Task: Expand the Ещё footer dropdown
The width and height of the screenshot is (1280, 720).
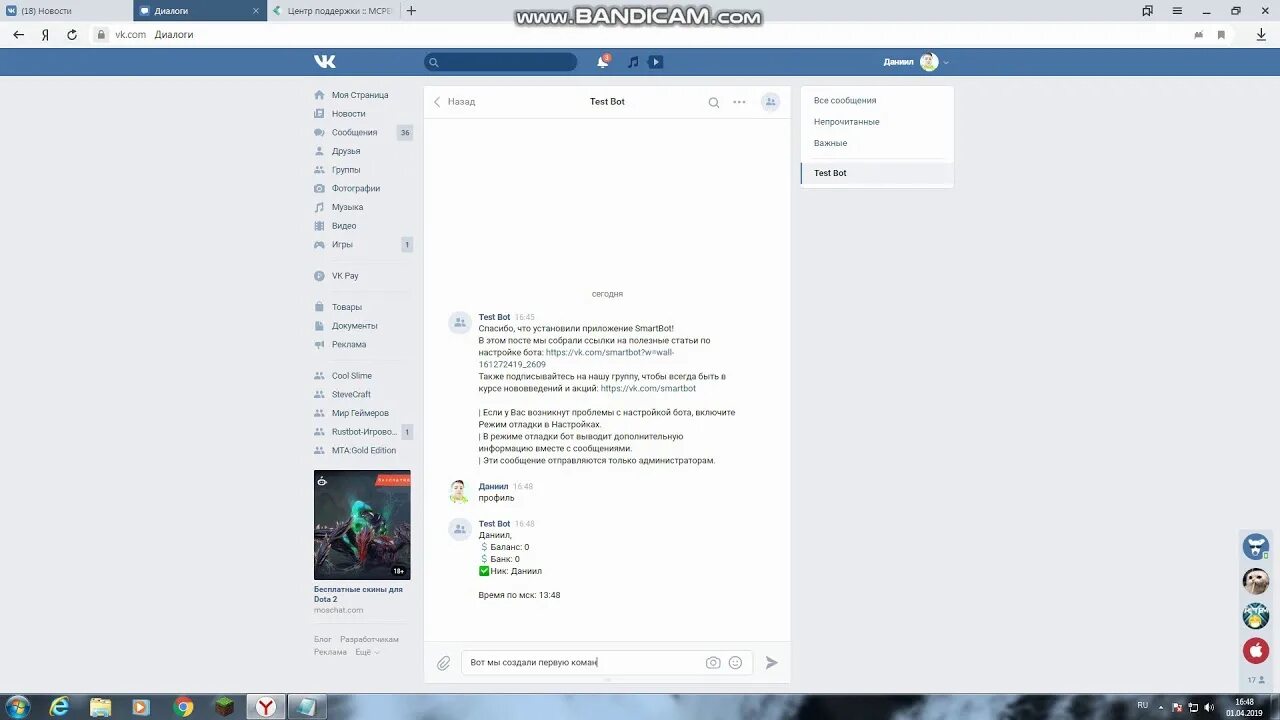Action: pos(365,652)
